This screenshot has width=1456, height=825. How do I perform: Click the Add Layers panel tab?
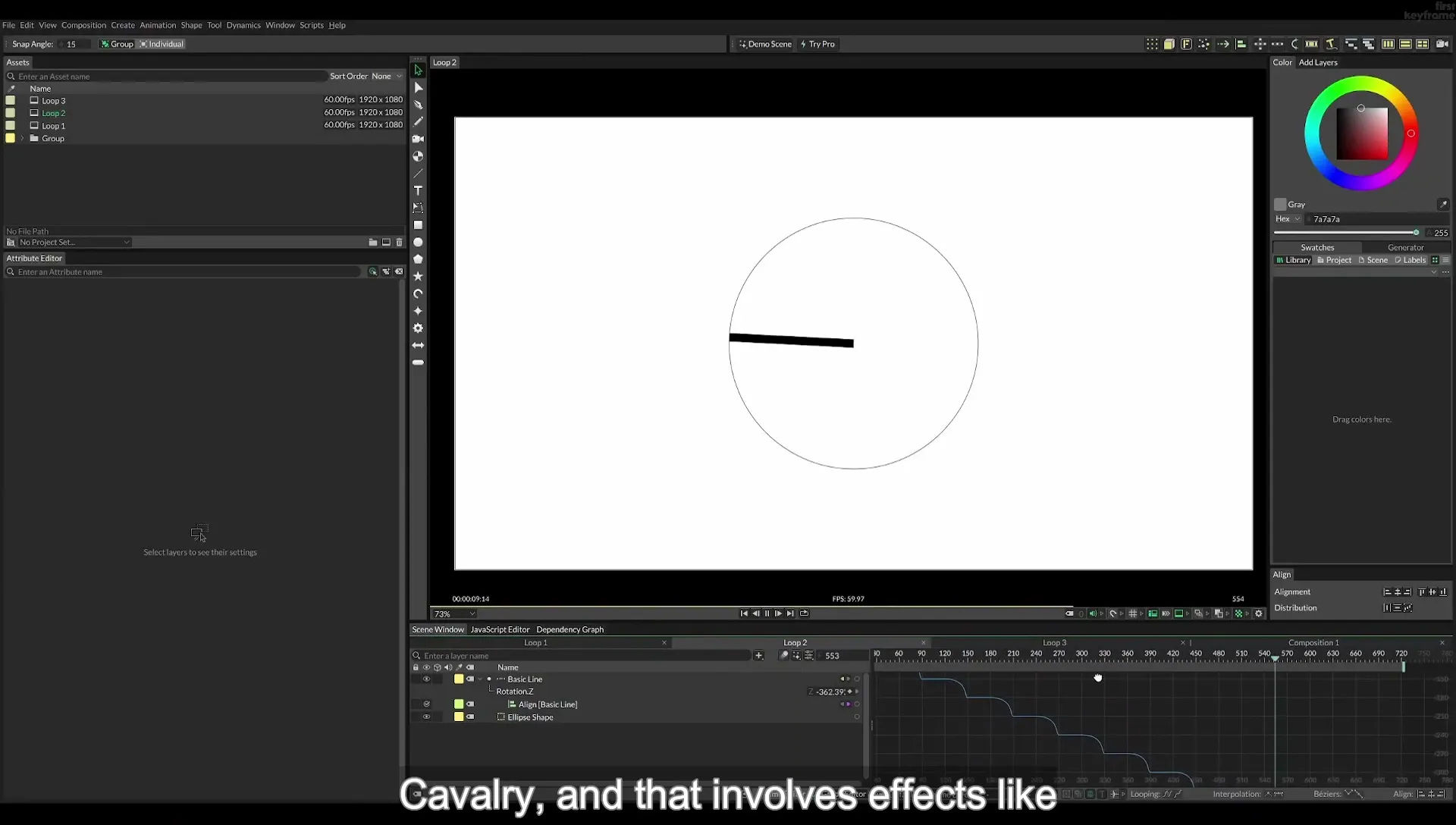1318,63
